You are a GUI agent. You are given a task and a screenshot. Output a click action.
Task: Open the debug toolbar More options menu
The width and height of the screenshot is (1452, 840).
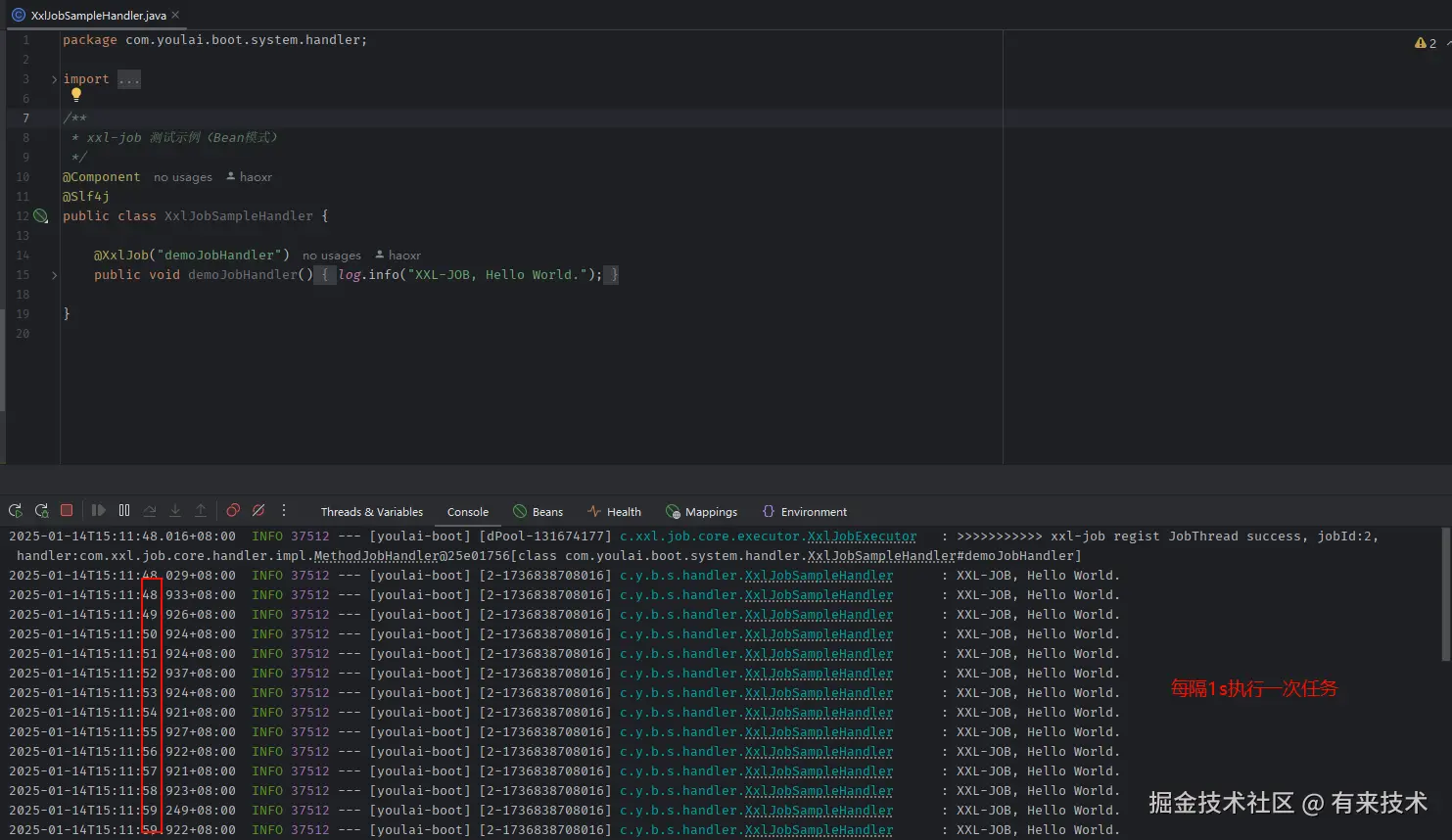(284, 511)
